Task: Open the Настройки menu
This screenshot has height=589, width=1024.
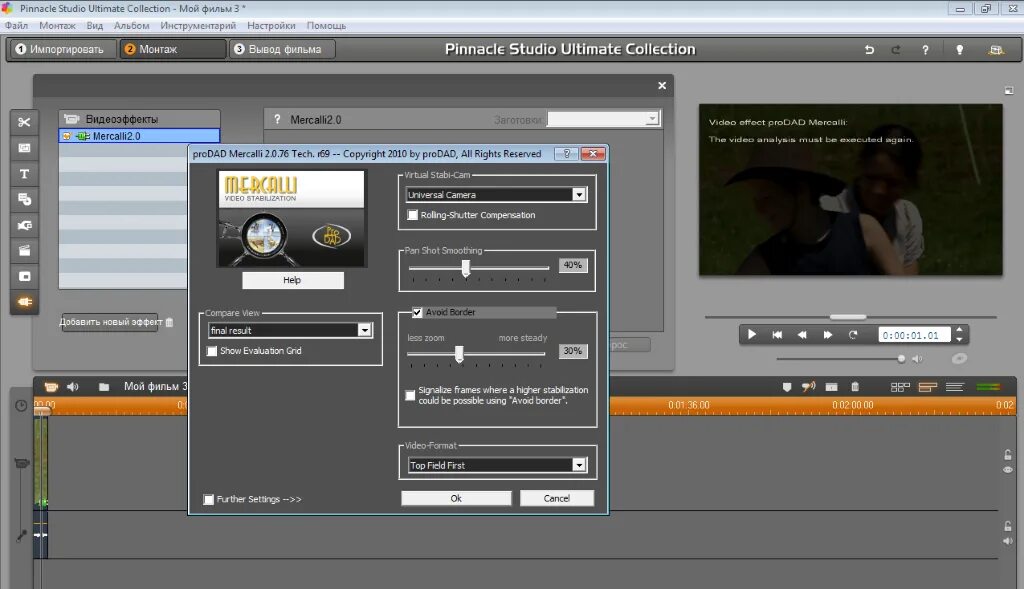Action: point(271,25)
